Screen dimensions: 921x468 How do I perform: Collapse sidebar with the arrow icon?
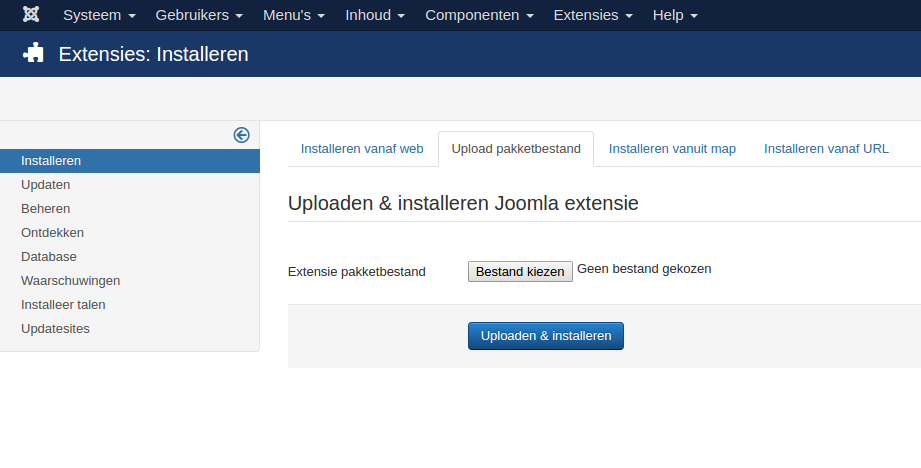[241, 135]
